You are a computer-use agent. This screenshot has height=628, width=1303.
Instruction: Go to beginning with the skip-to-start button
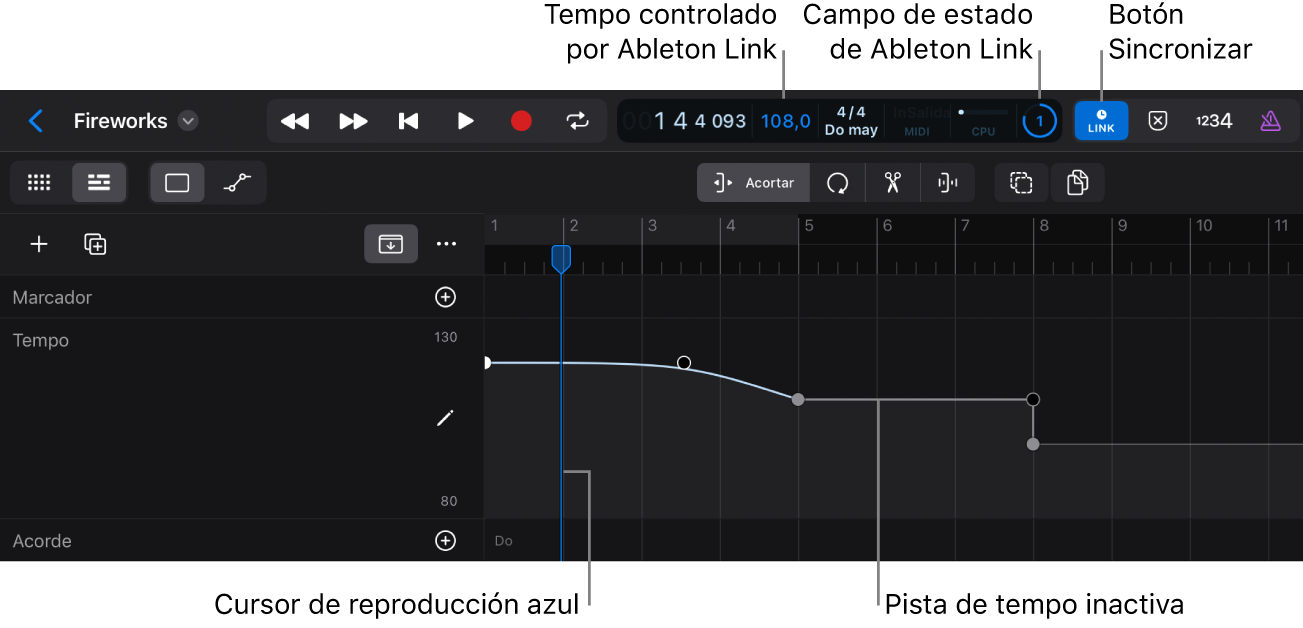pos(408,121)
